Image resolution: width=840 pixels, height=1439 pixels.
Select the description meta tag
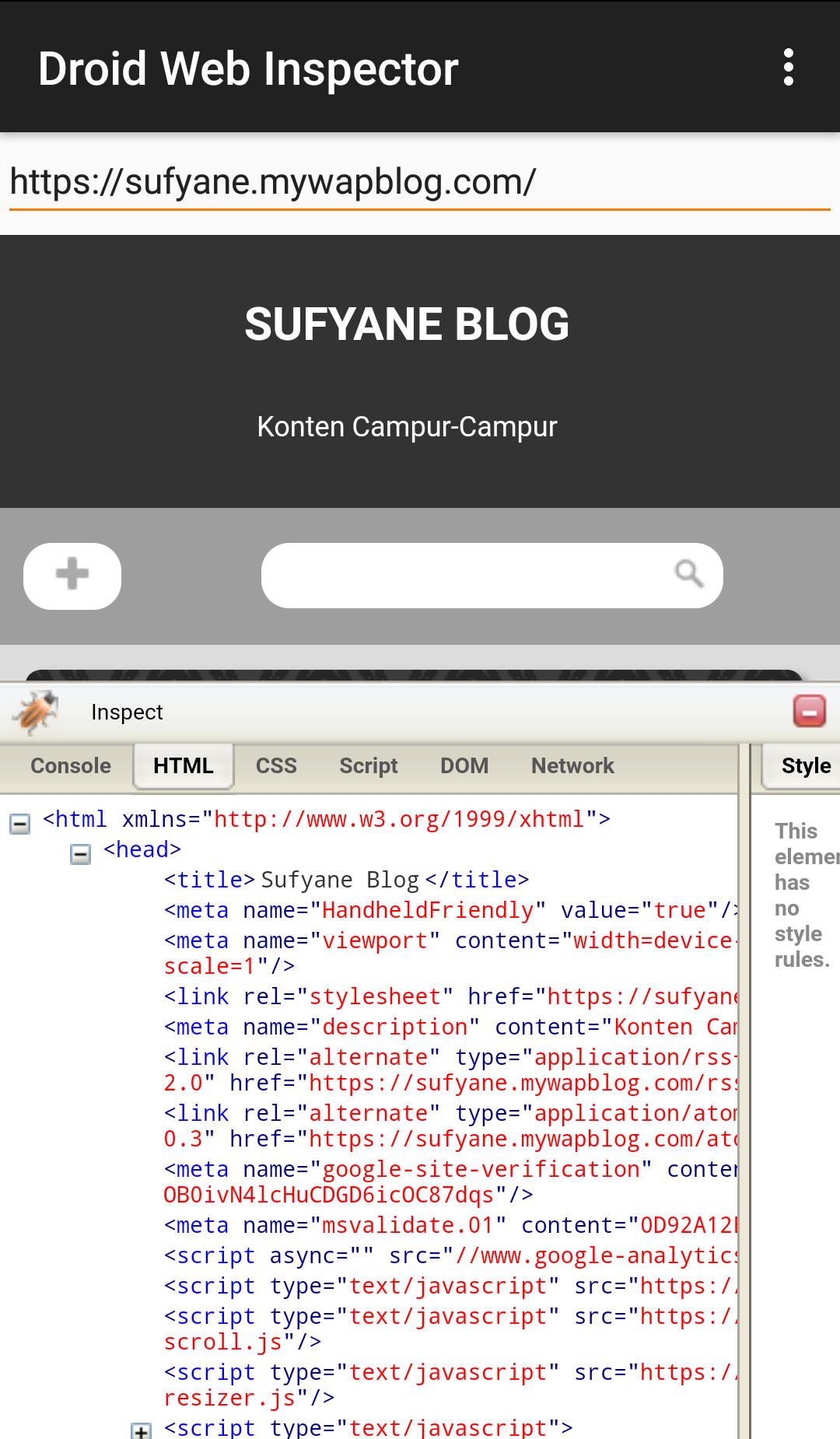[450, 1027]
